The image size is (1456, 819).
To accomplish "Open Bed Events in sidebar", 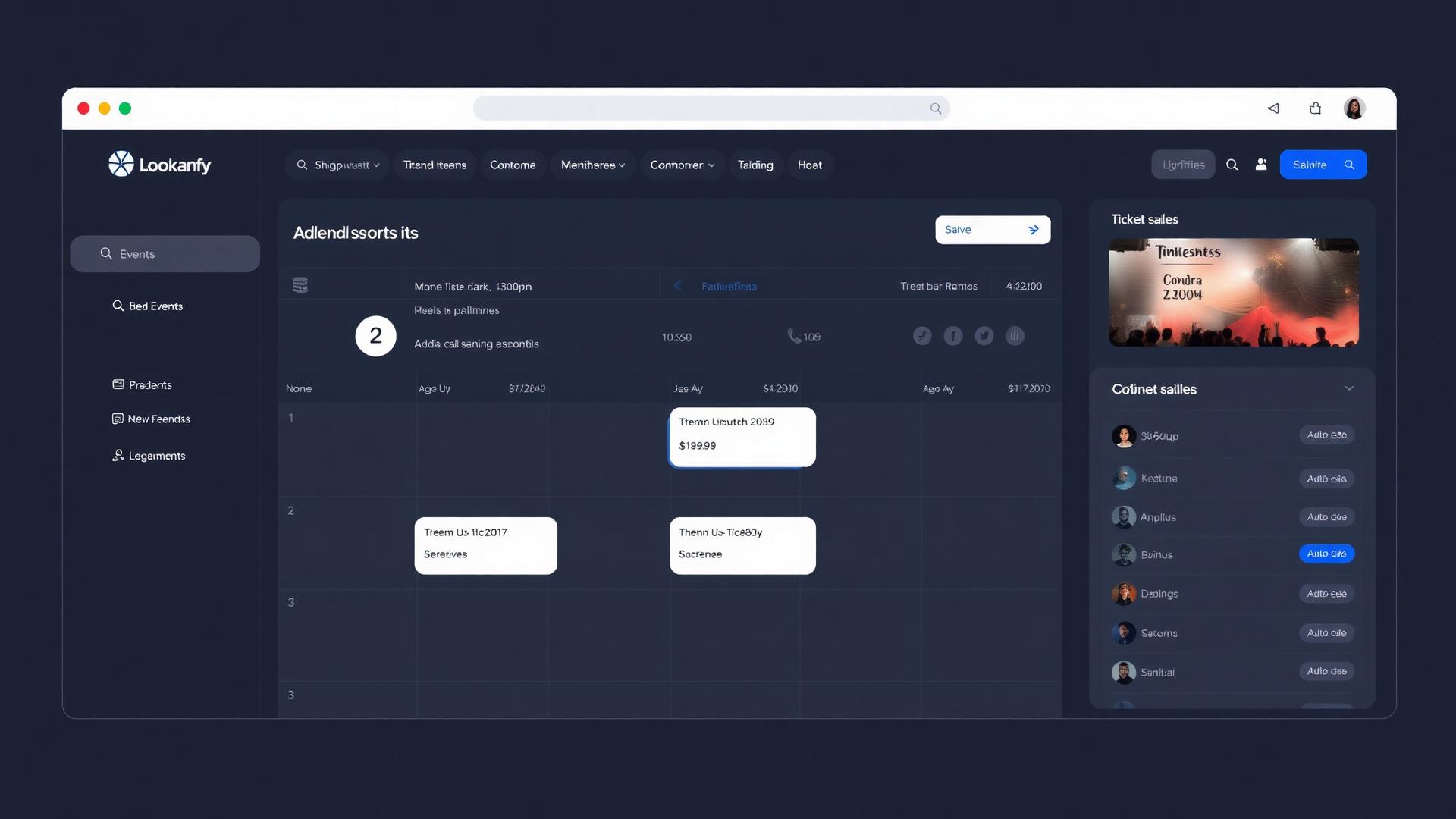I will [155, 306].
